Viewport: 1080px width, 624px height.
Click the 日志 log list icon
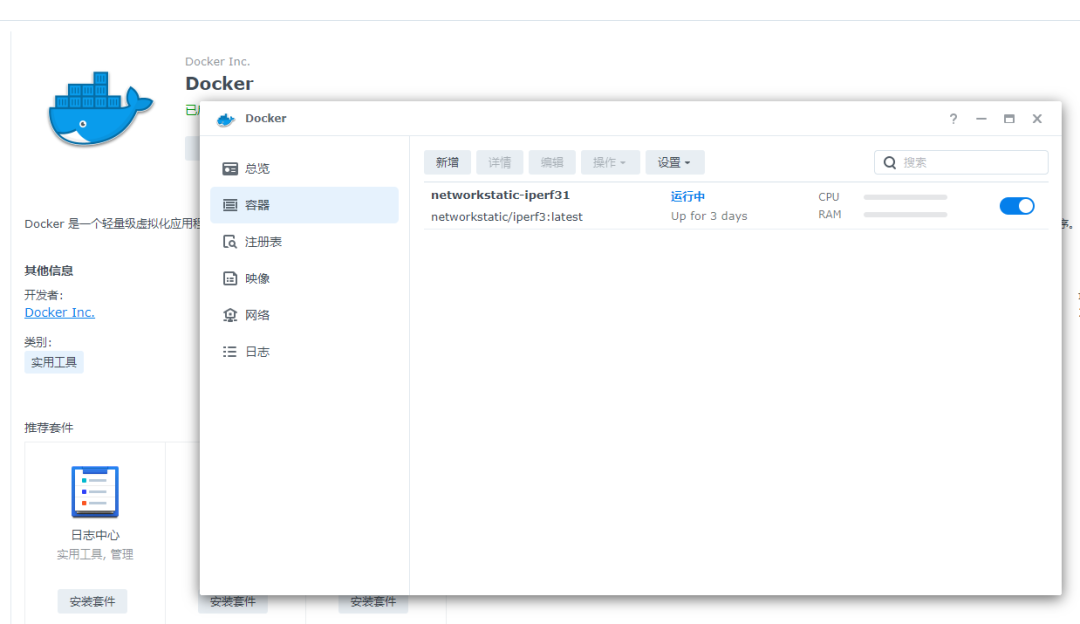point(230,351)
